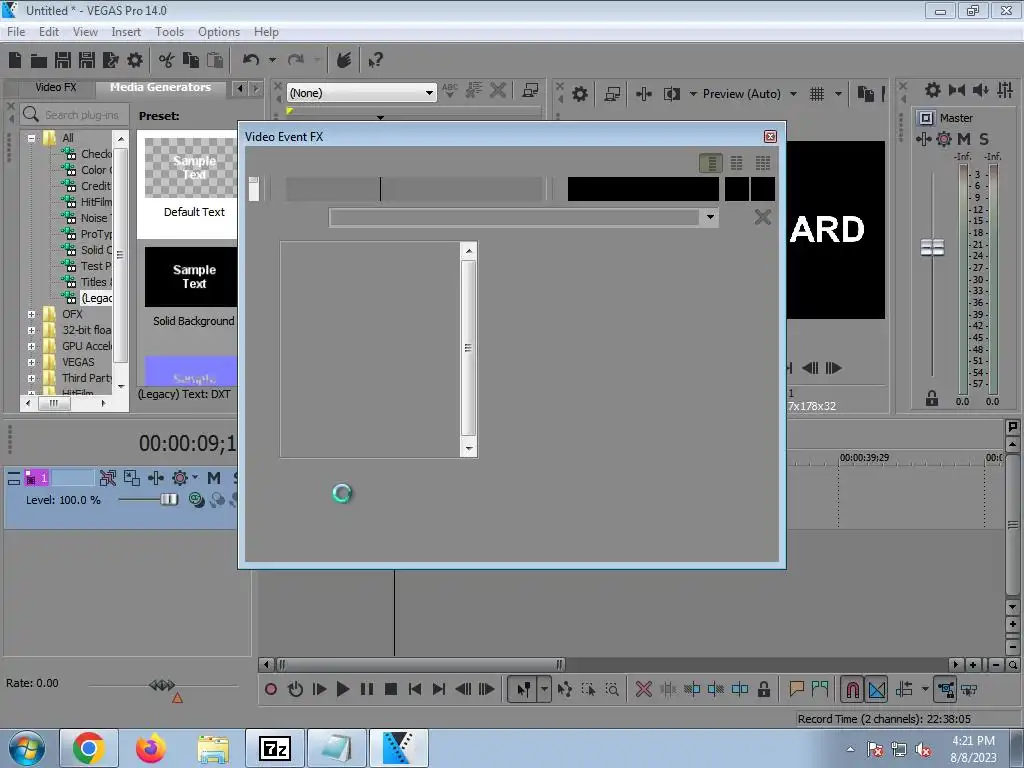Adjust the Master volume fader
Image resolution: width=1024 pixels, height=768 pixels.
932,248
